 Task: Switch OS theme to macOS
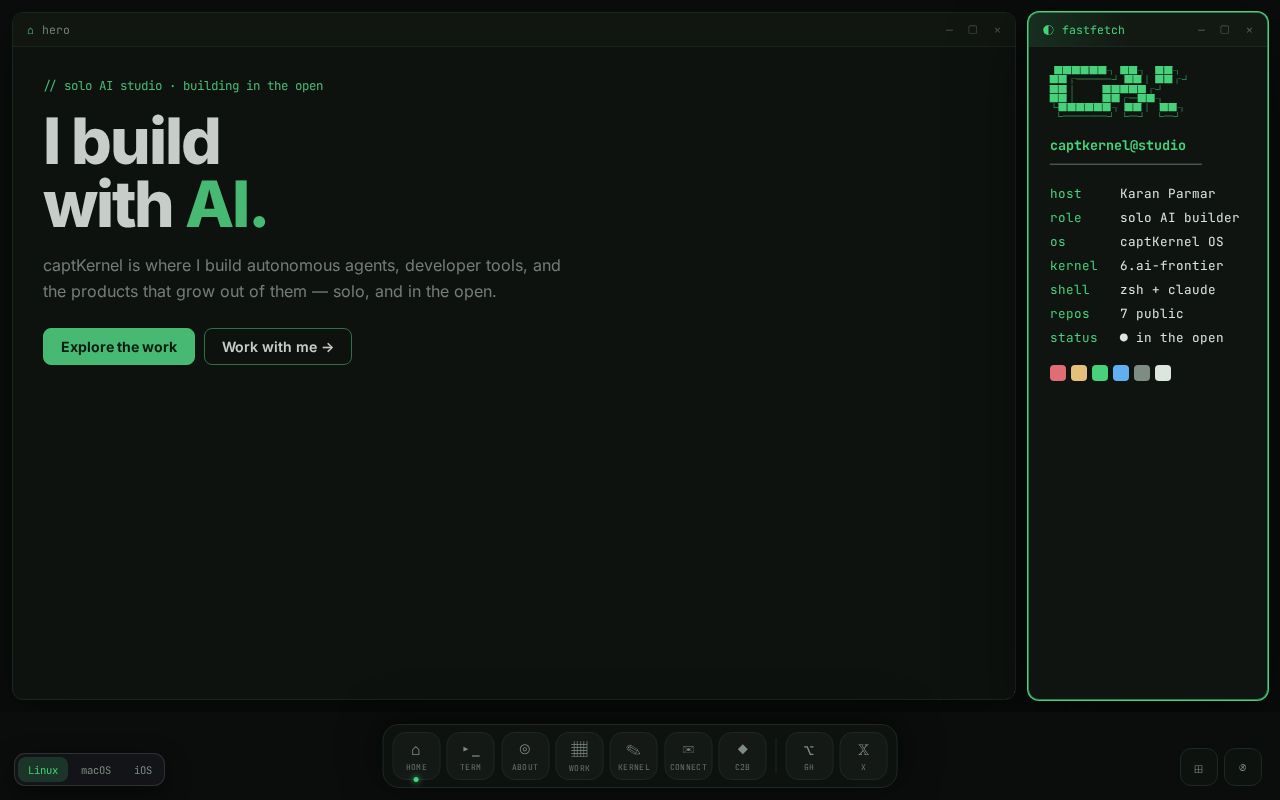click(96, 770)
